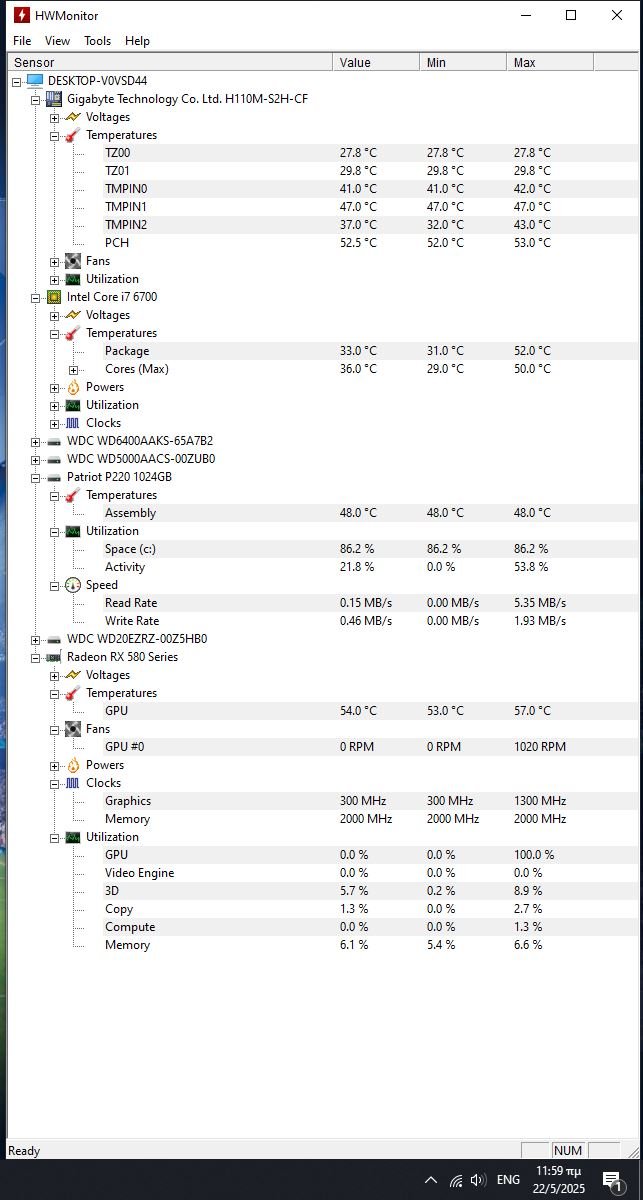Screen dimensions: 643x1200
Task: Click the Gigabyte motherboard icon
Action: (54, 99)
